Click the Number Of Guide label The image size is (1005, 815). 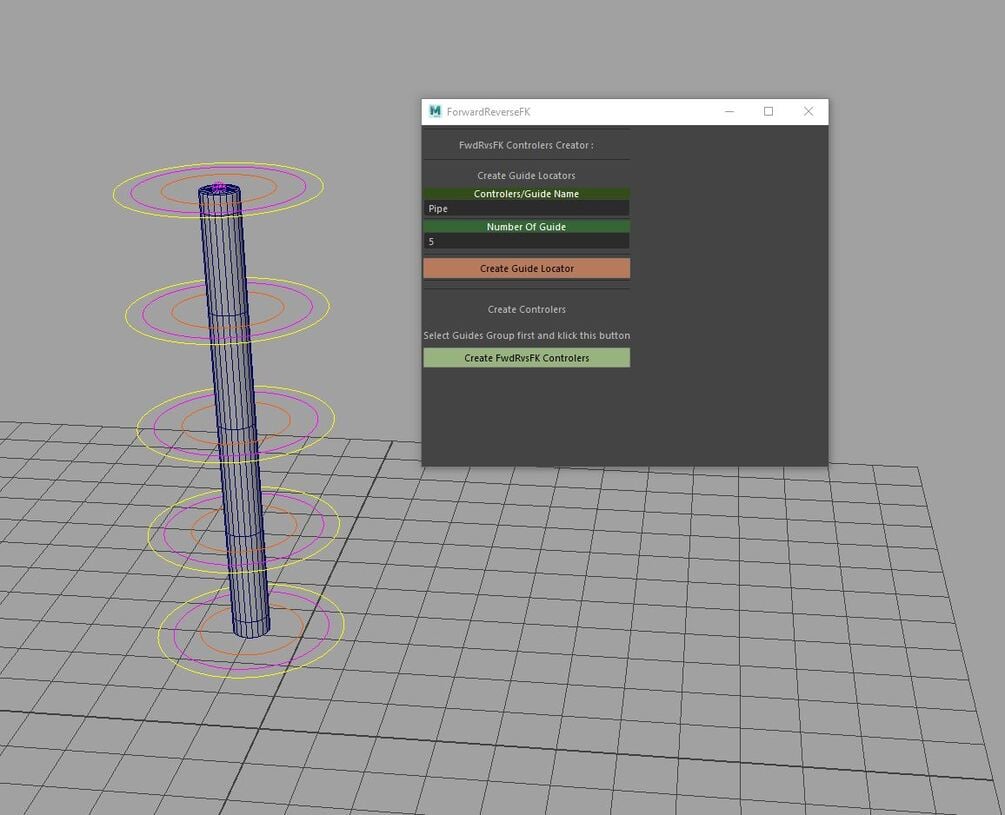point(526,226)
